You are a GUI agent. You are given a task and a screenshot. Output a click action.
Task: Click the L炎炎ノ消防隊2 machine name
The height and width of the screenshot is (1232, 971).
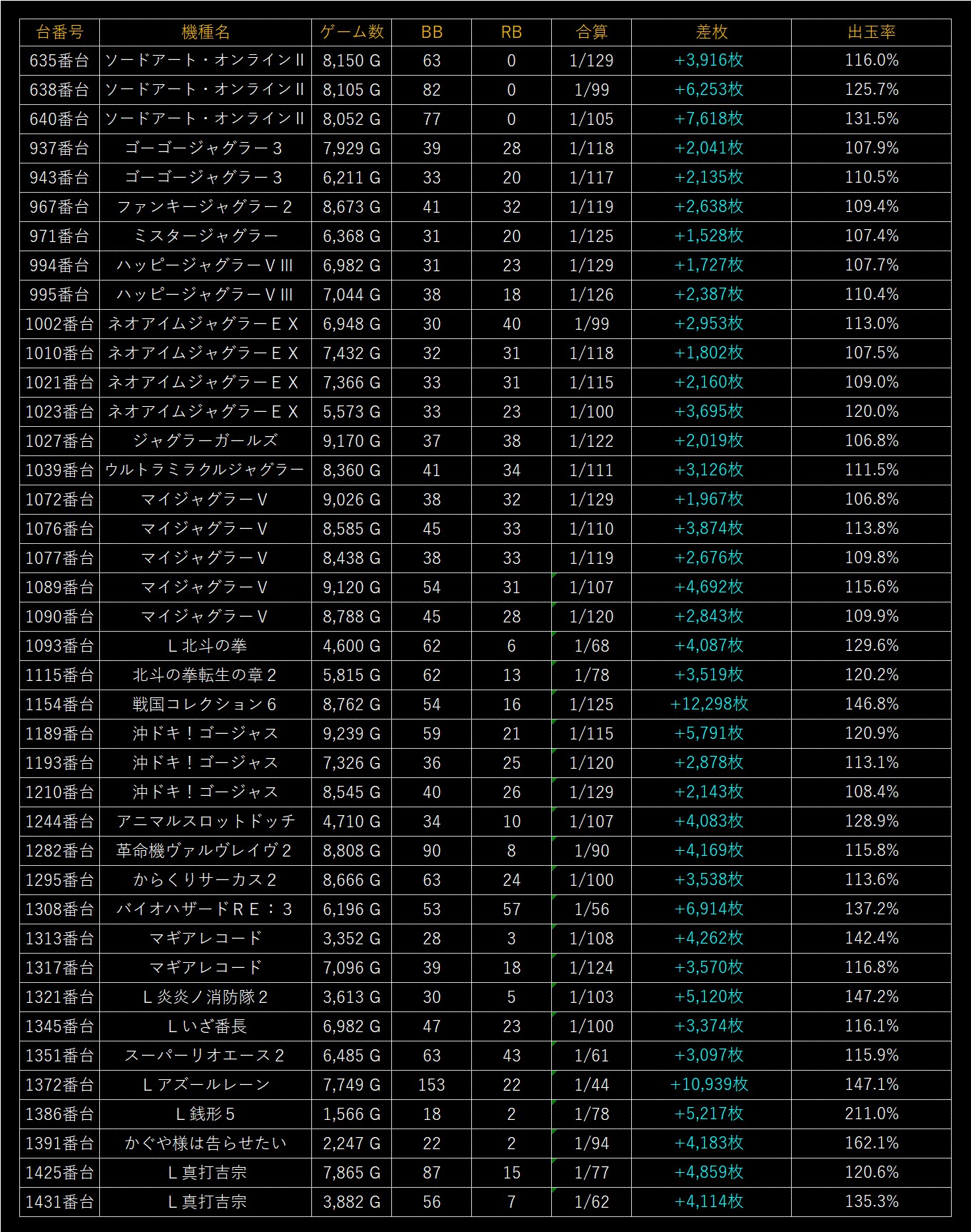click(x=206, y=997)
